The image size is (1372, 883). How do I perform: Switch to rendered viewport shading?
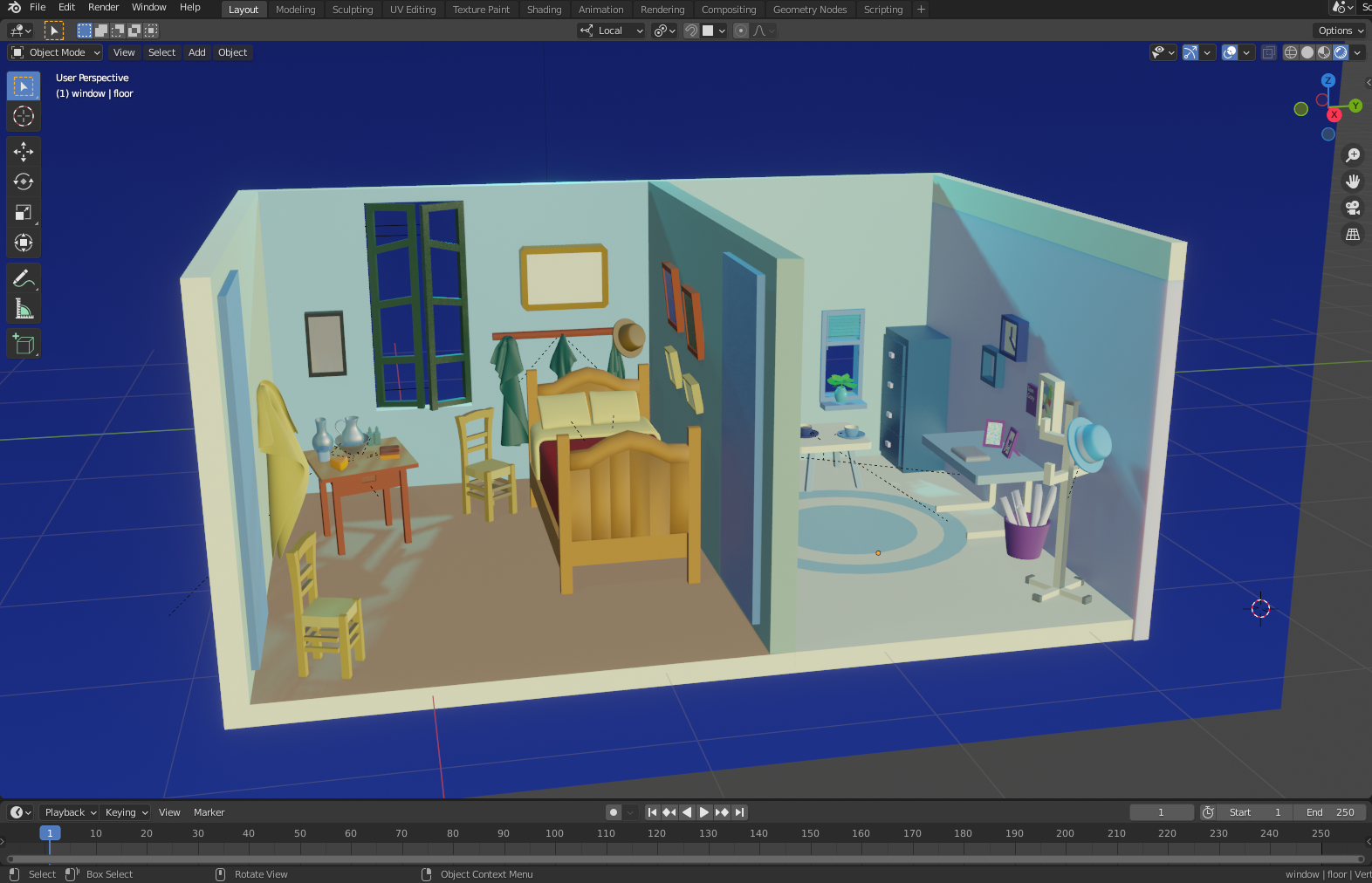[x=1341, y=52]
